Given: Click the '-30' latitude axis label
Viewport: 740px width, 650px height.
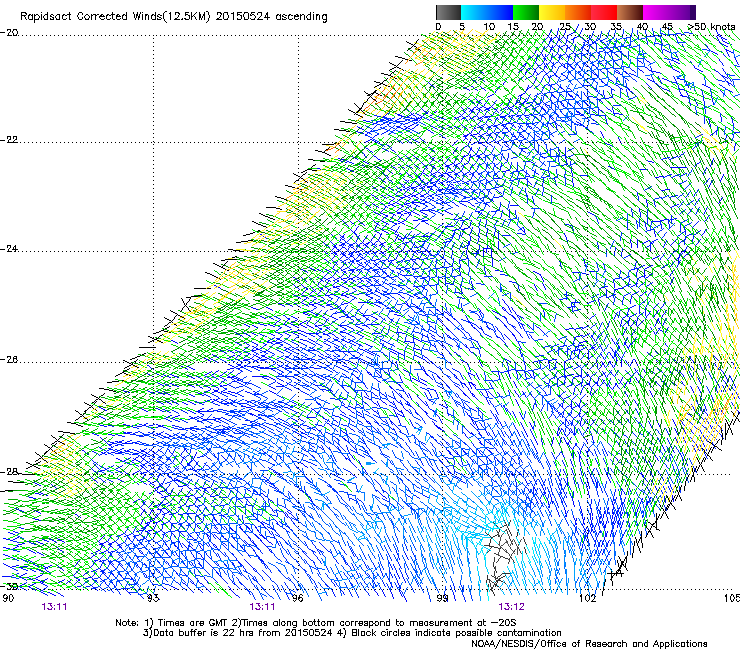Looking at the screenshot, I should pyautogui.click(x=9, y=586).
